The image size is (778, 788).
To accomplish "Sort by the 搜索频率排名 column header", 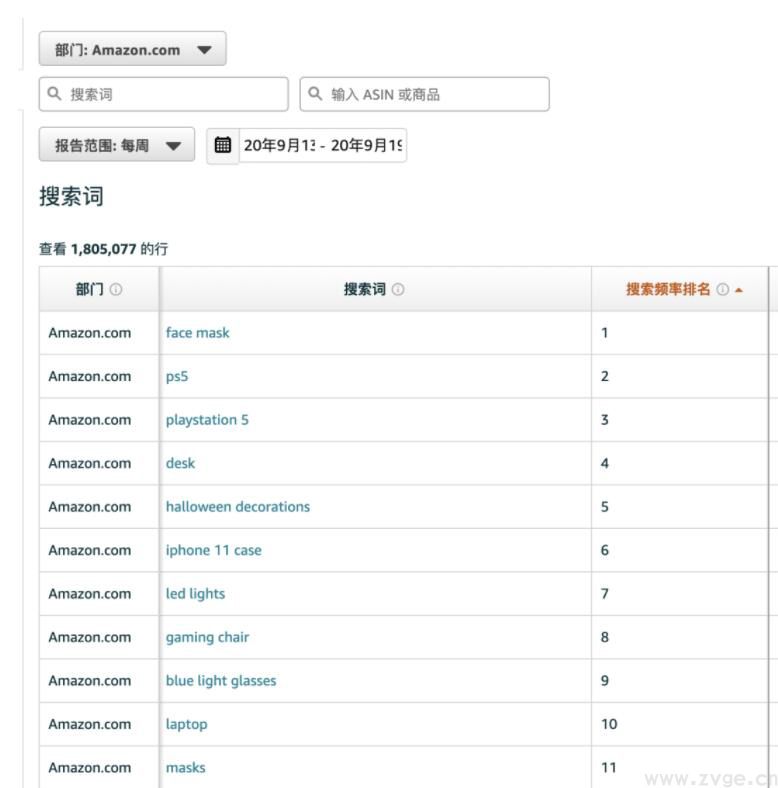I will coord(668,290).
